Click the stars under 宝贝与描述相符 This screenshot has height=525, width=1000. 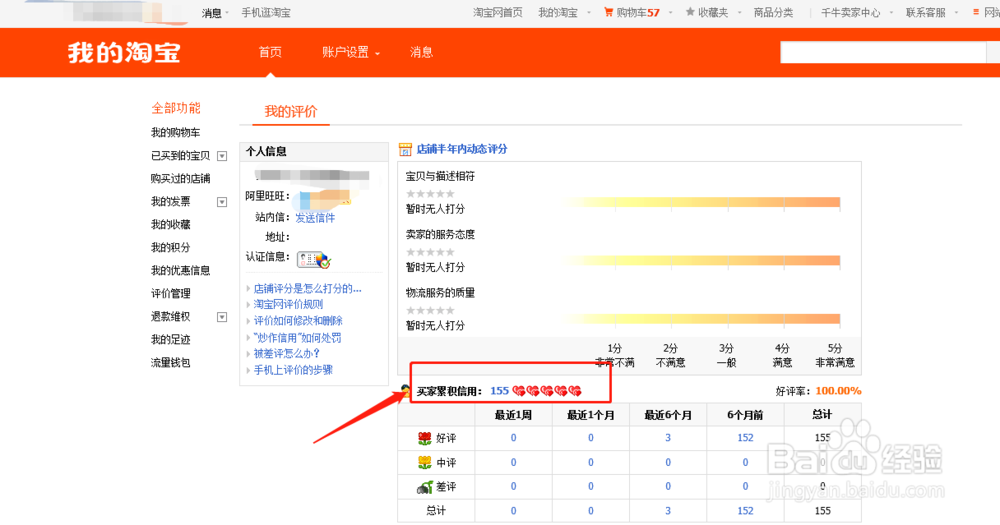[430, 193]
